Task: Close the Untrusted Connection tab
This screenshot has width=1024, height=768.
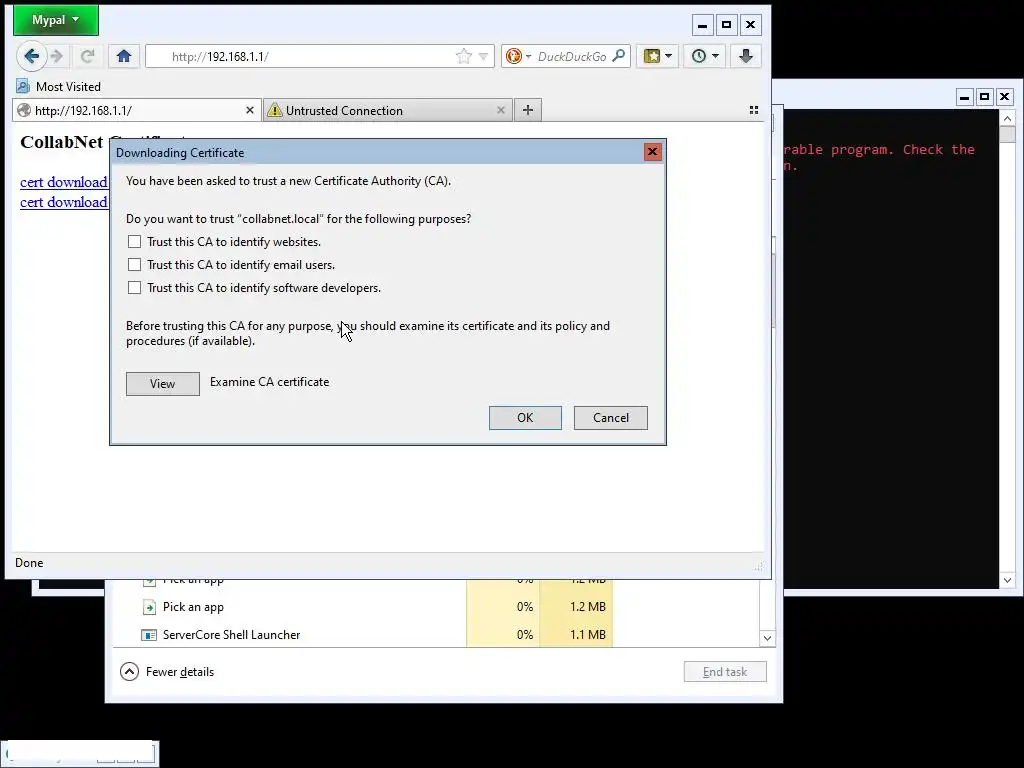Action: (501, 110)
